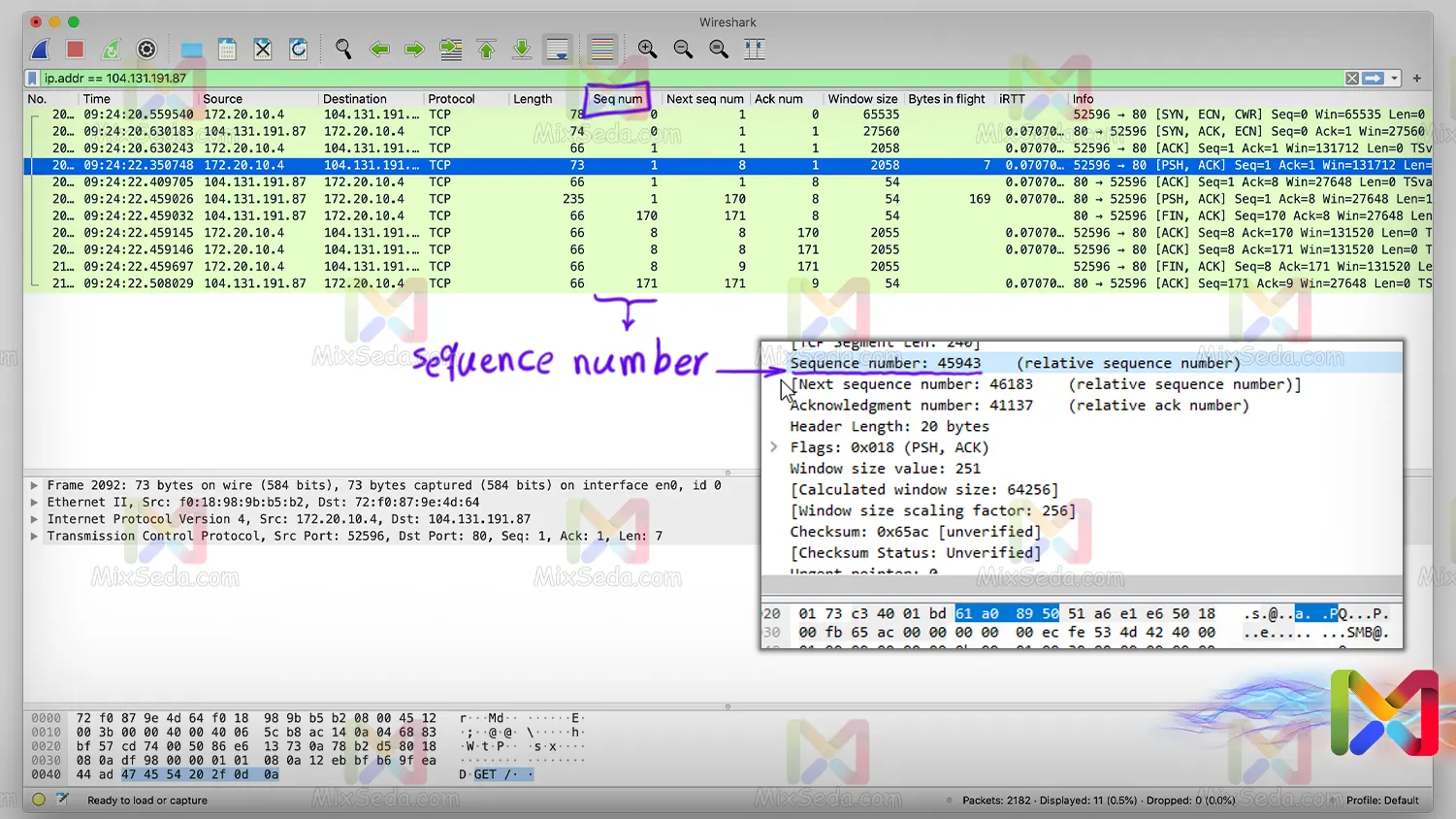Expand the Transmission Control Protocol row
Viewport: 1456px width, 819px height.
click(x=35, y=536)
